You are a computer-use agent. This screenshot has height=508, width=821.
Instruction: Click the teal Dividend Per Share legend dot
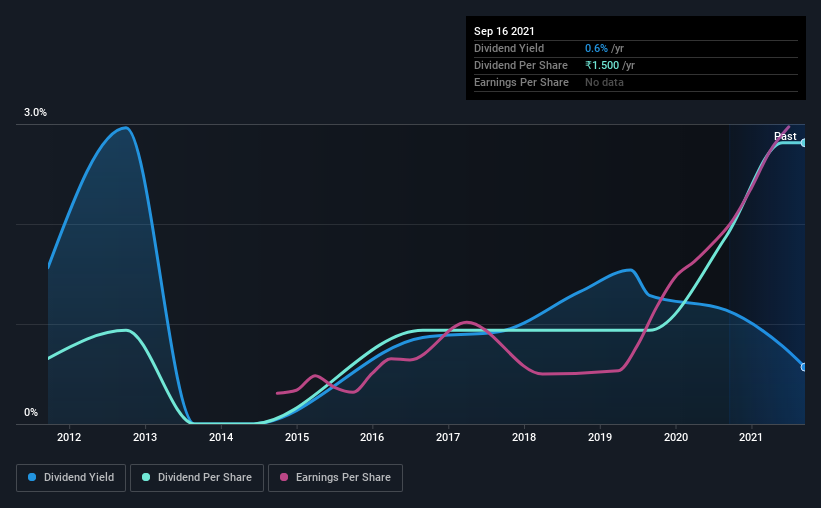click(146, 477)
